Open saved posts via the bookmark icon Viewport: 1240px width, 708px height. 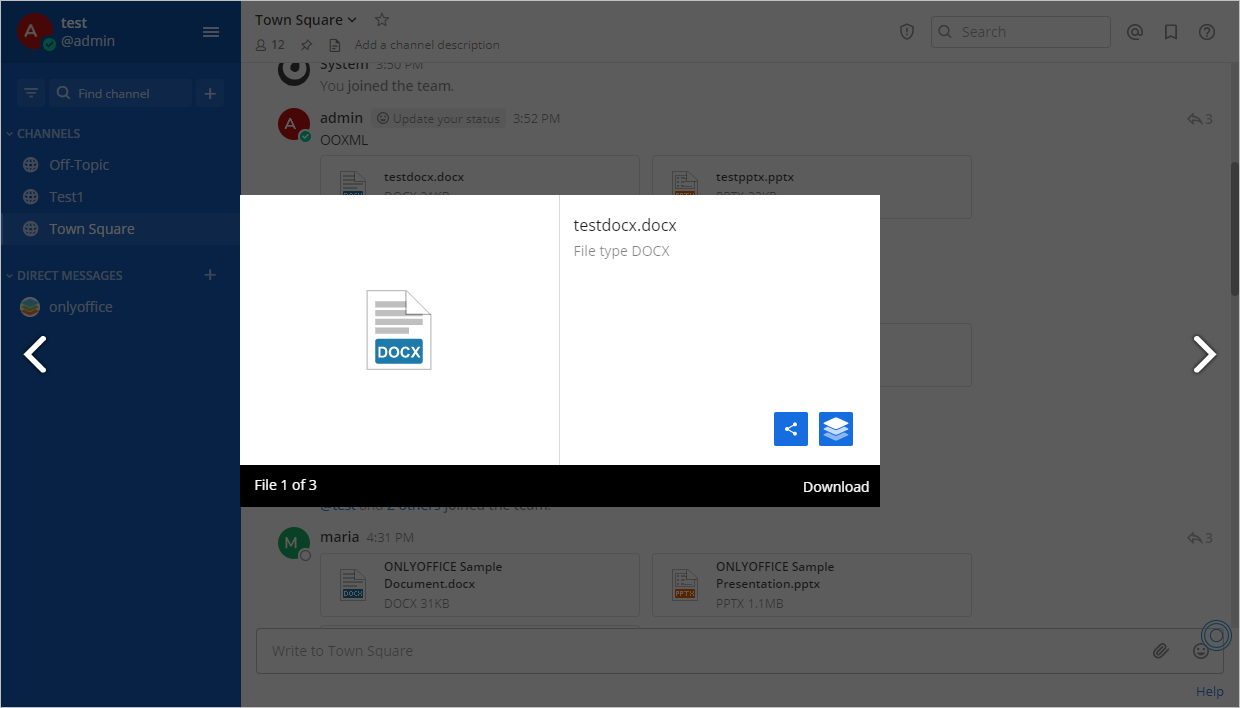click(1171, 31)
